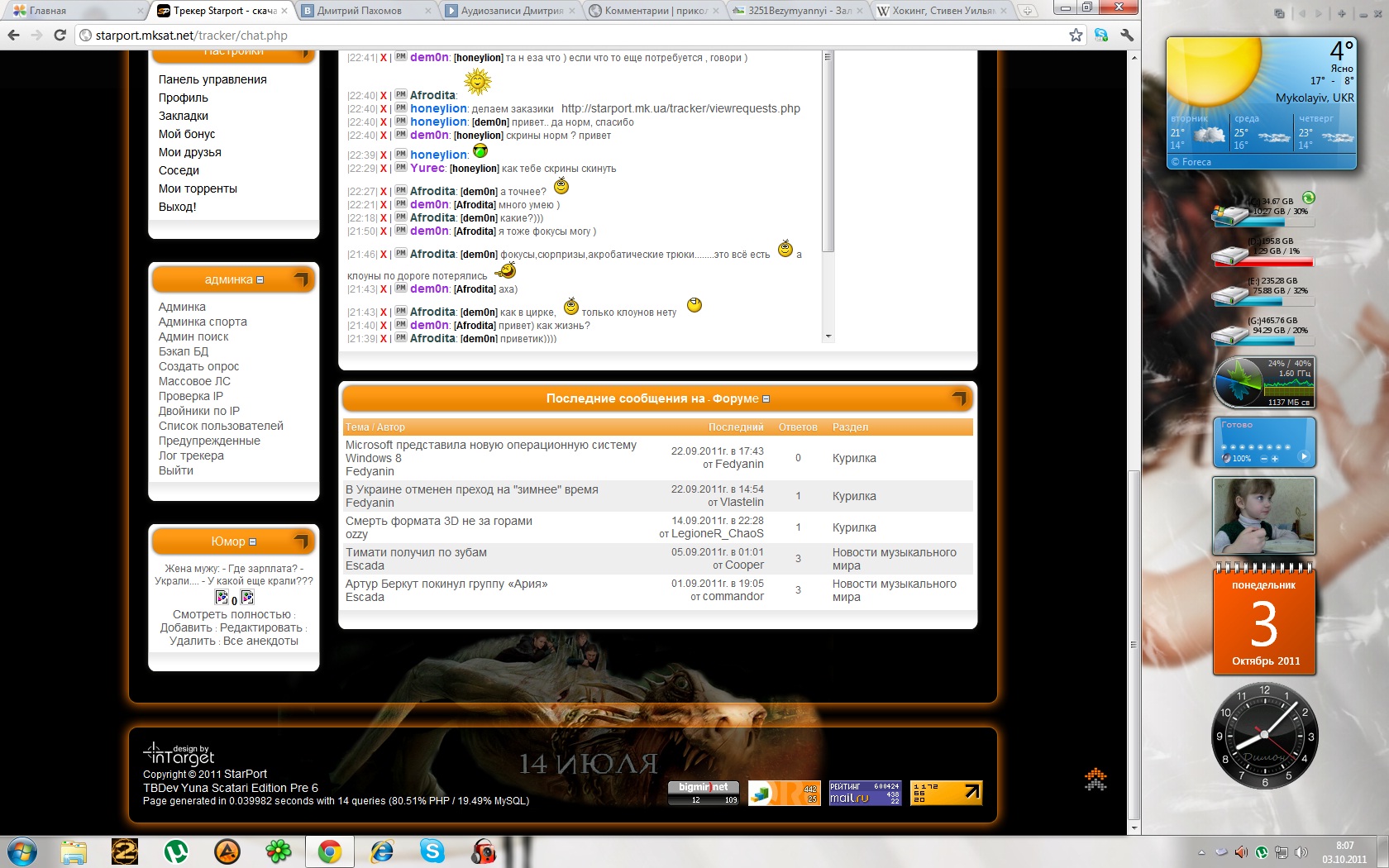This screenshot has width=1389, height=868.
Task: Click the chat box scrollbar down arrow
Action: pos(828,336)
